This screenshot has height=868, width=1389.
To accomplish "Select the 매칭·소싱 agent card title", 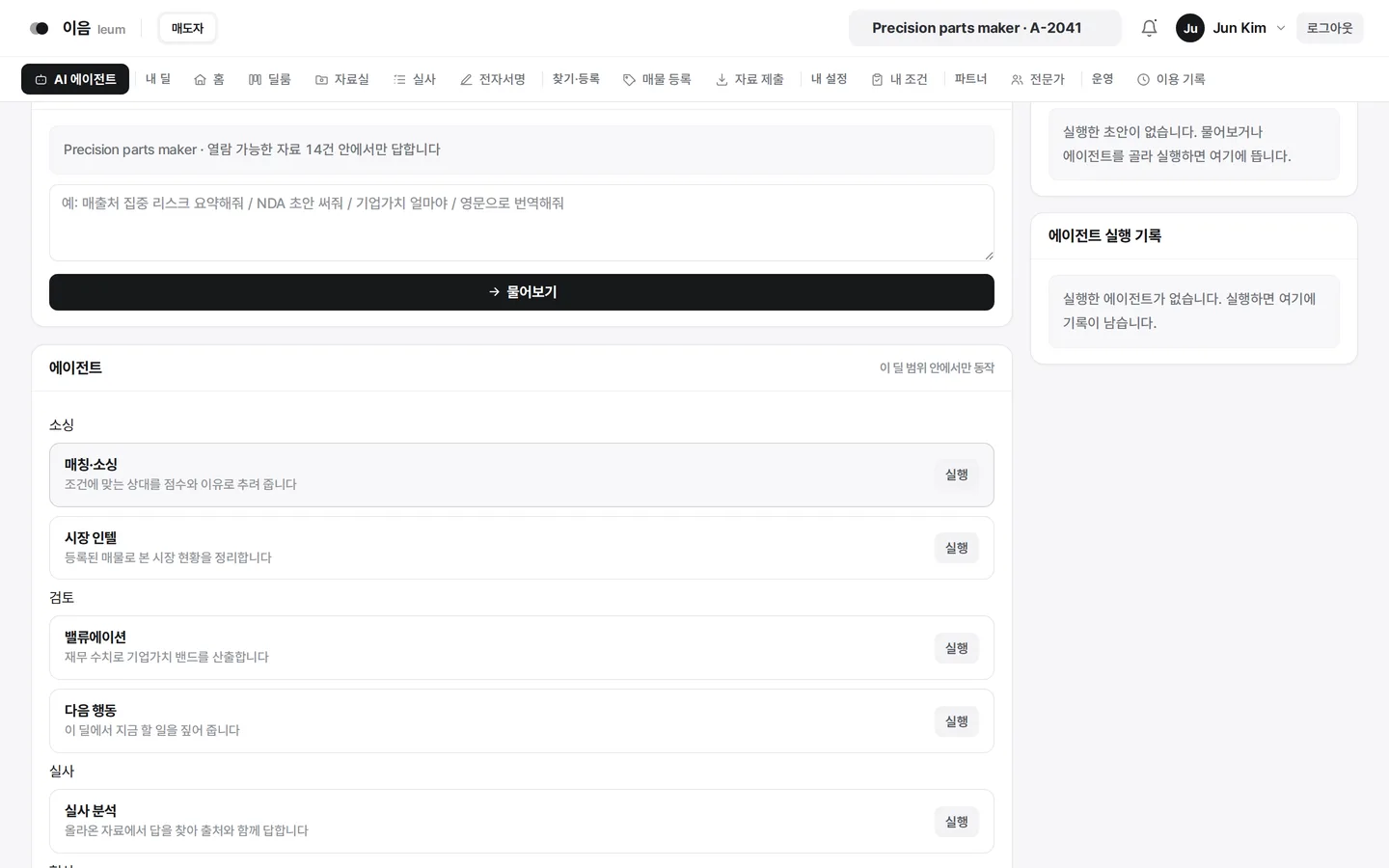I will [x=91, y=464].
